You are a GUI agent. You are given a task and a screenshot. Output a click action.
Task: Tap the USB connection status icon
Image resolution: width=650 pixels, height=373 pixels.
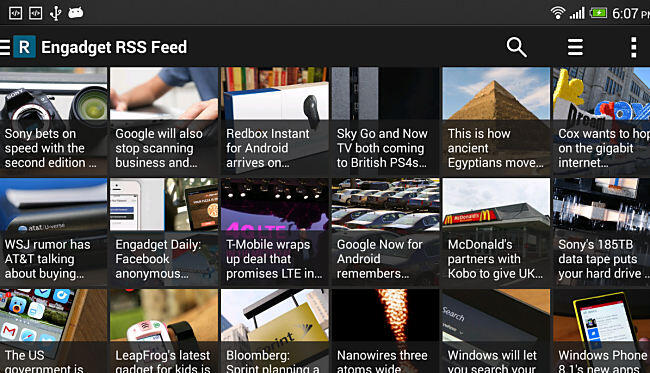point(56,13)
